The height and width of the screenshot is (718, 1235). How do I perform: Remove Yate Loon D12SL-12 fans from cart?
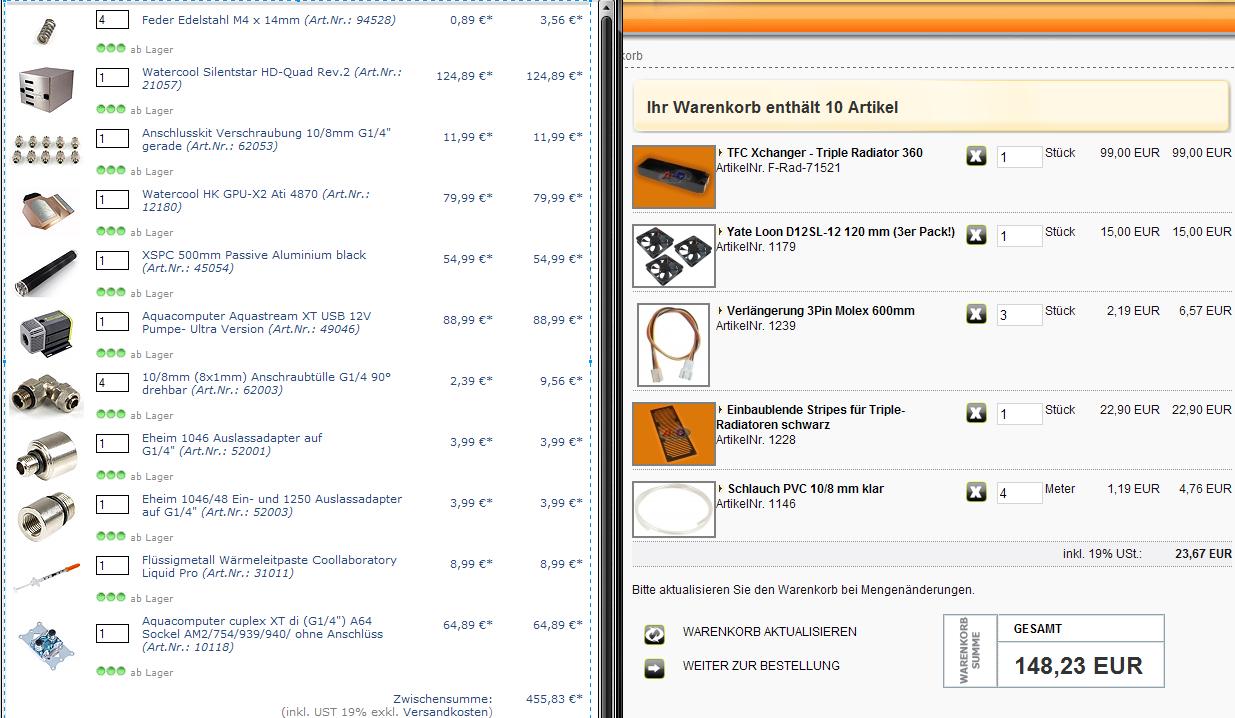[976, 235]
